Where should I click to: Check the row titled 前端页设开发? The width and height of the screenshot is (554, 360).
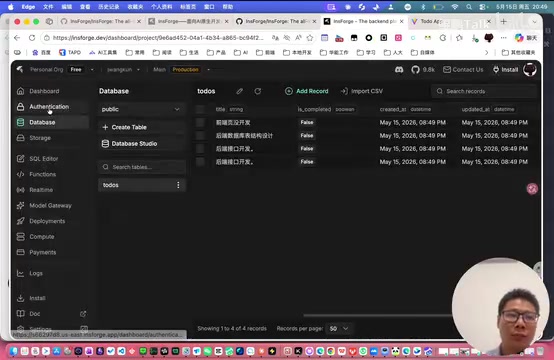click(200, 123)
